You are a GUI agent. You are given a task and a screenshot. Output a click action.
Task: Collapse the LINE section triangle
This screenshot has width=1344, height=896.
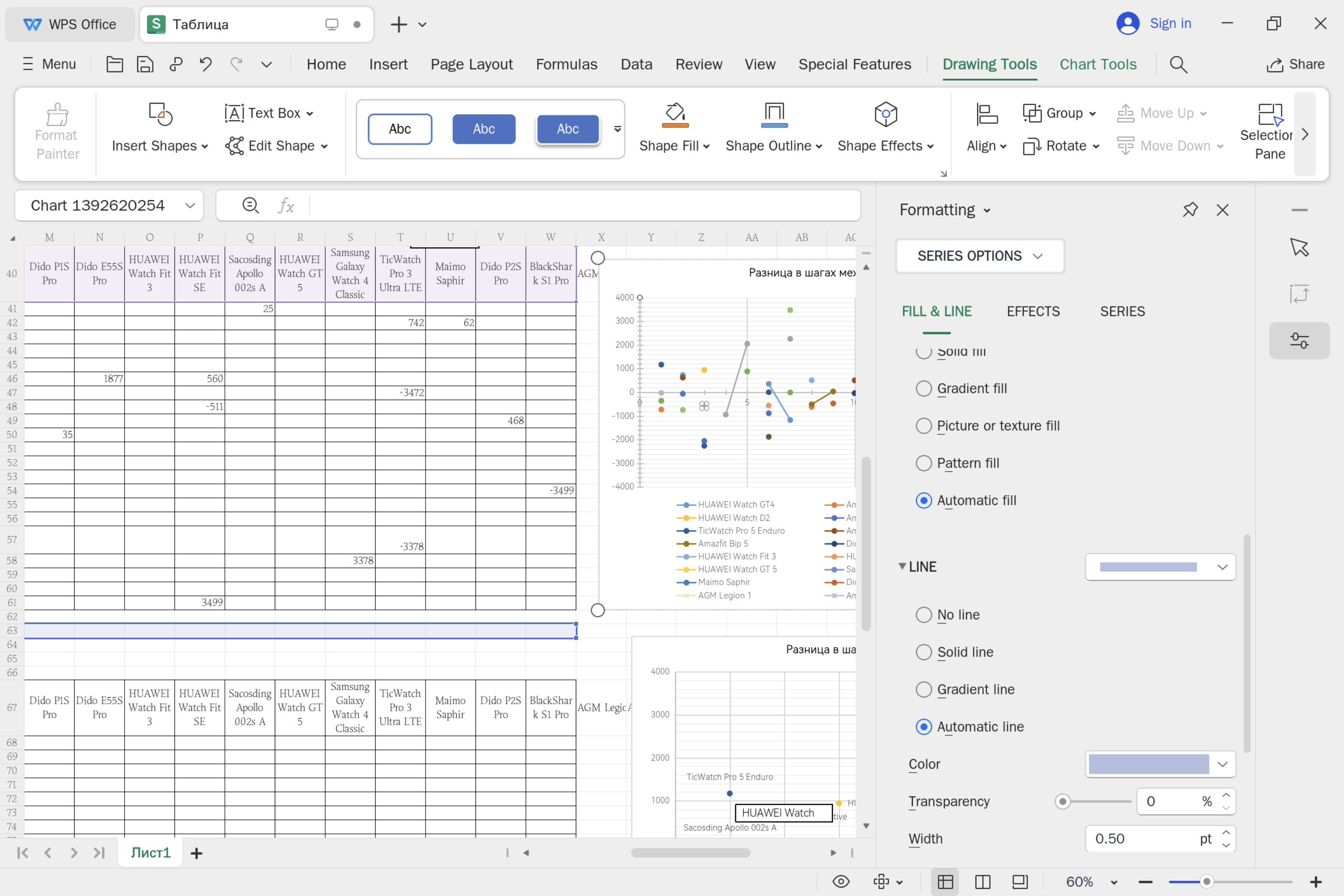tap(902, 566)
